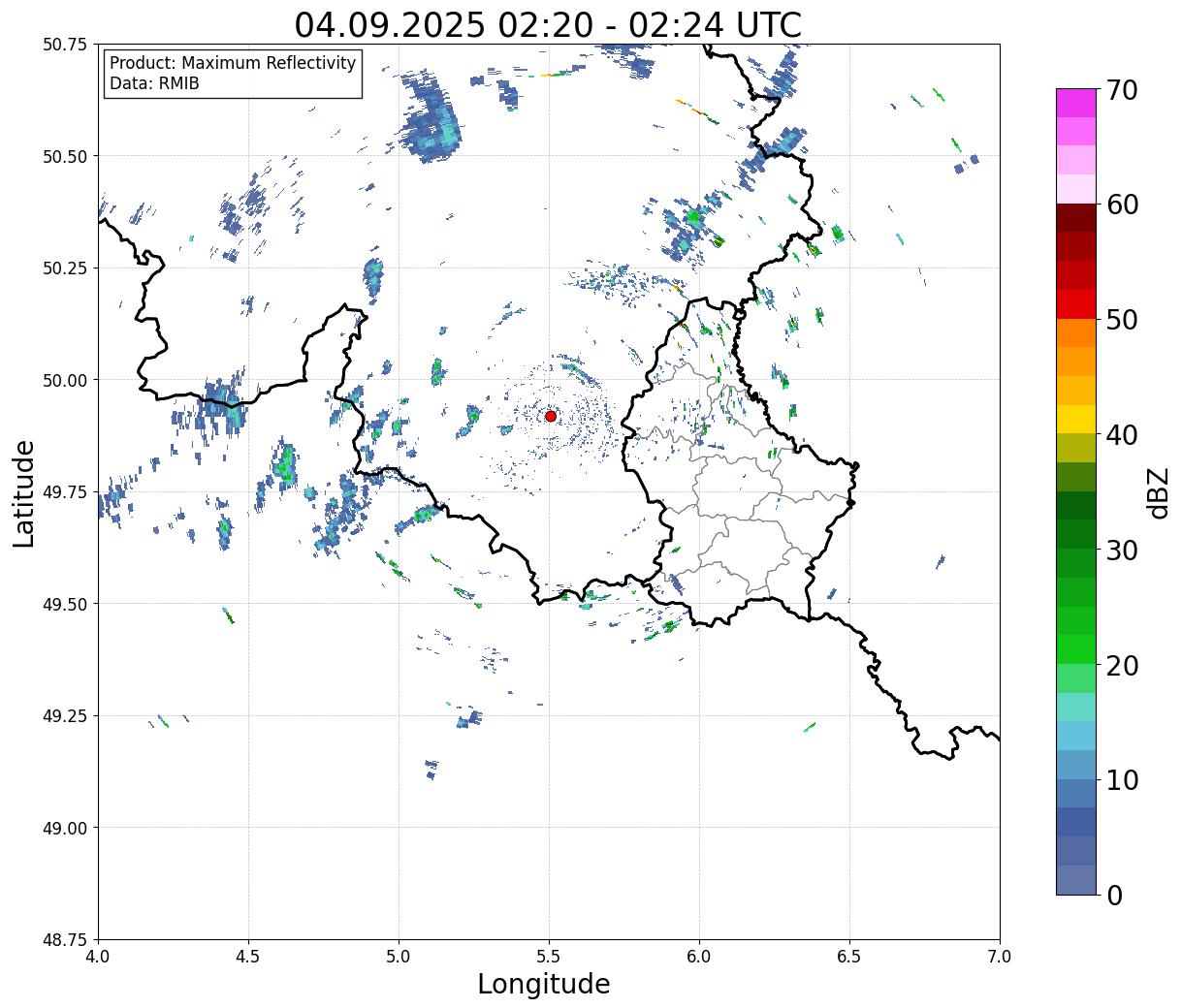Click the red radar location marker
Image resolution: width=1182 pixels, height=1008 pixels.
click(x=551, y=416)
